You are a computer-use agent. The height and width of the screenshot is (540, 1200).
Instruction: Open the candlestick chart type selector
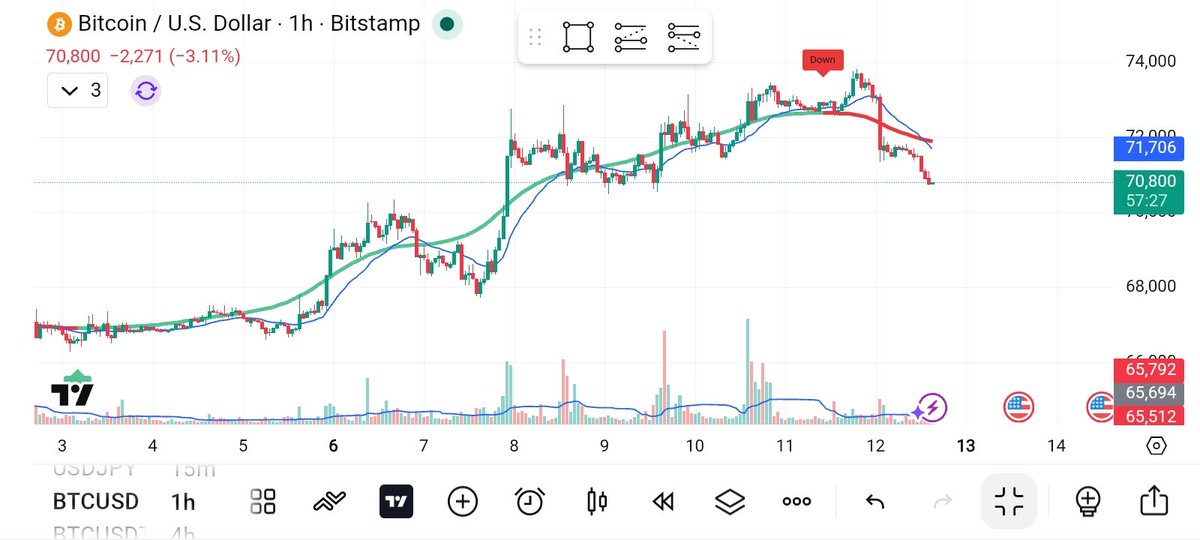[597, 501]
